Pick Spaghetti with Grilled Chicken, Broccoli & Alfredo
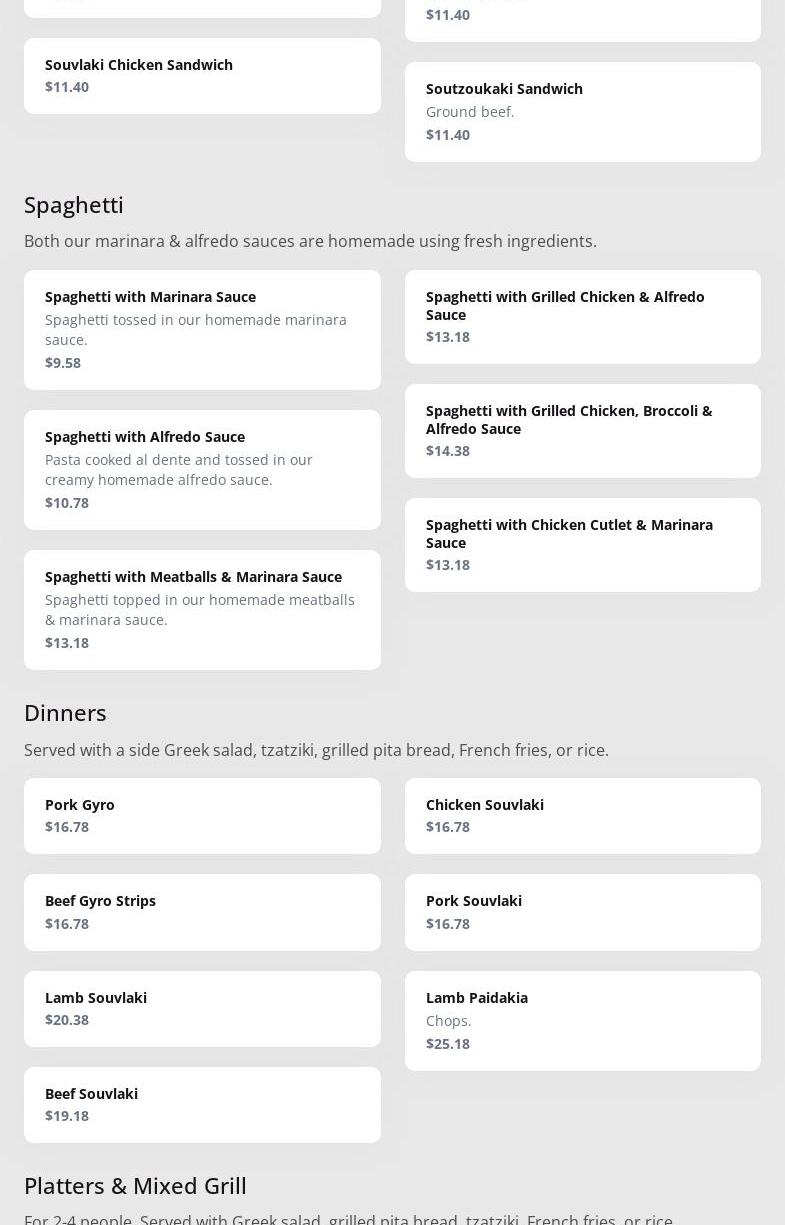The image size is (785, 1225). point(582,430)
